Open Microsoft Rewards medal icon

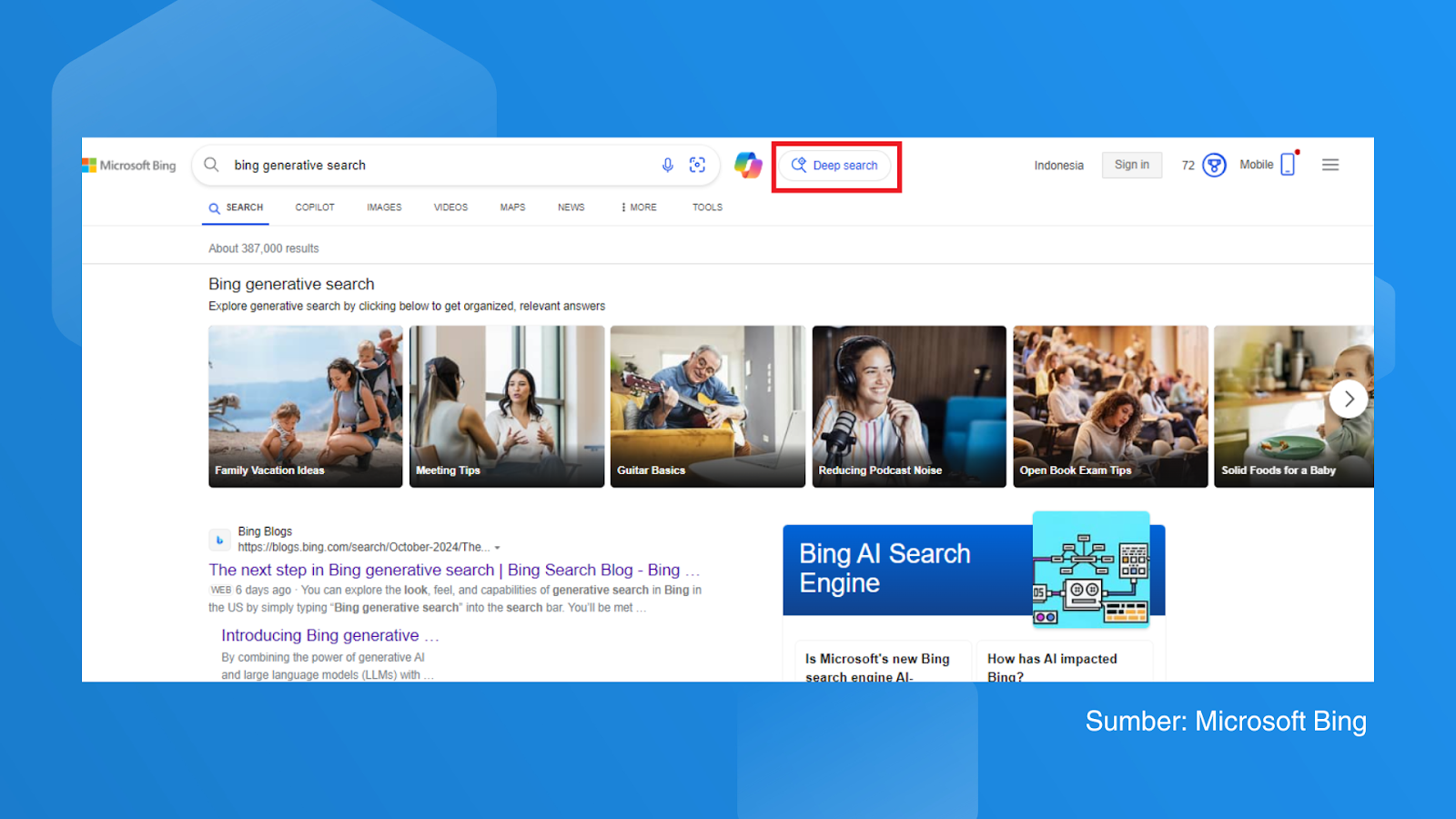(x=1214, y=165)
